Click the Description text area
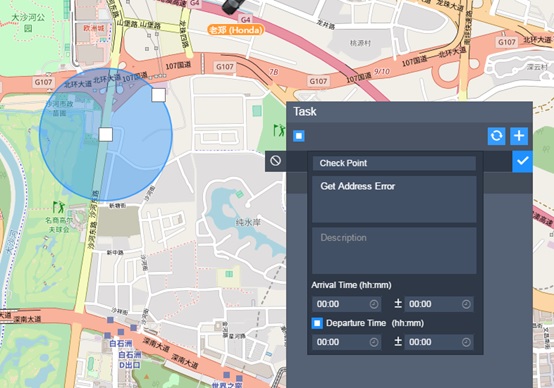This screenshot has width=554, height=388. (x=394, y=251)
